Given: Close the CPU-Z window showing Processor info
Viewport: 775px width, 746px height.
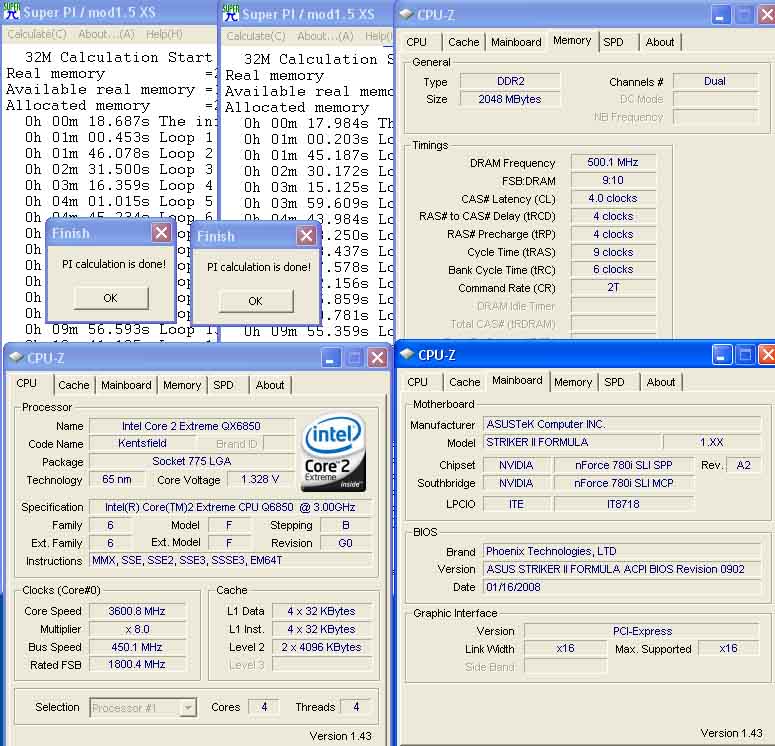Looking at the screenshot, I should pyautogui.click(x=377, y=358).
